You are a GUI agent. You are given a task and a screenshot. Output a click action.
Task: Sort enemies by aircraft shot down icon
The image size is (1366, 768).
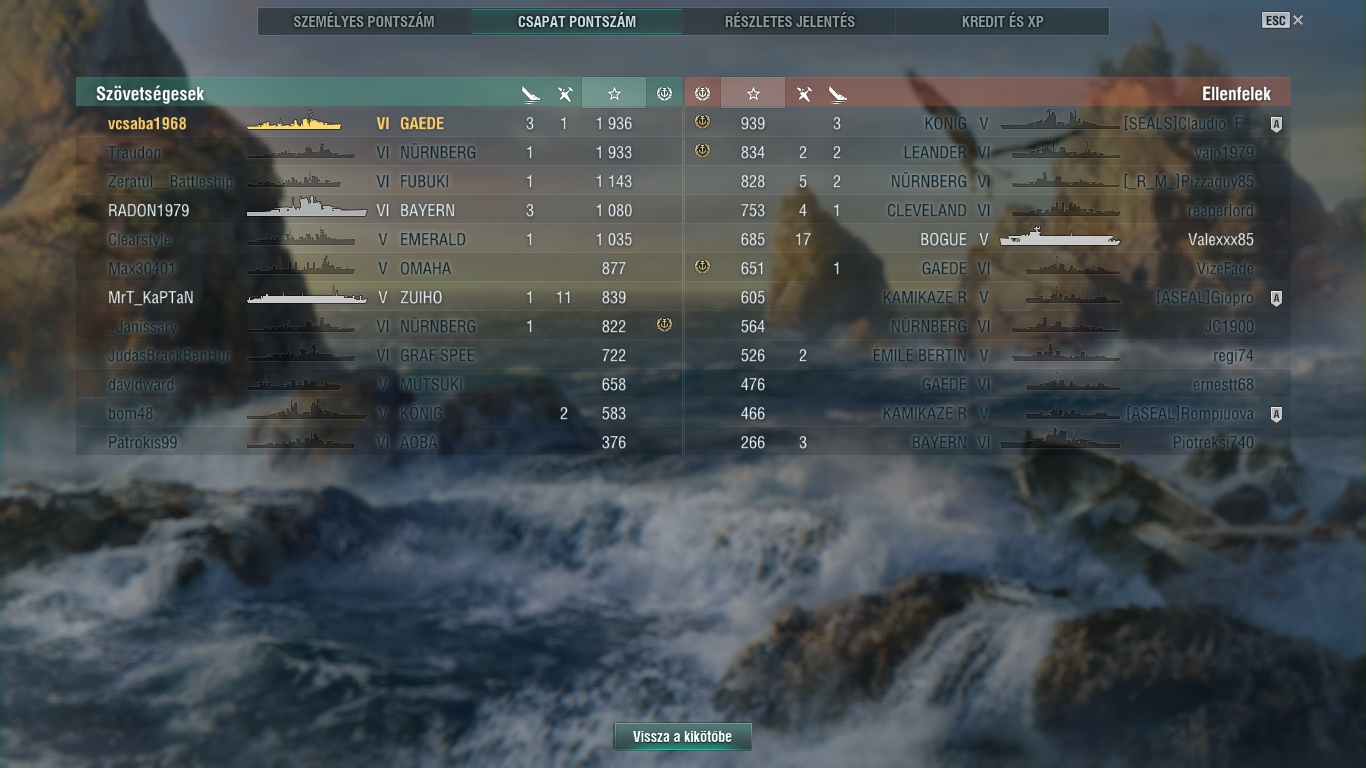(x=803, y=94)
